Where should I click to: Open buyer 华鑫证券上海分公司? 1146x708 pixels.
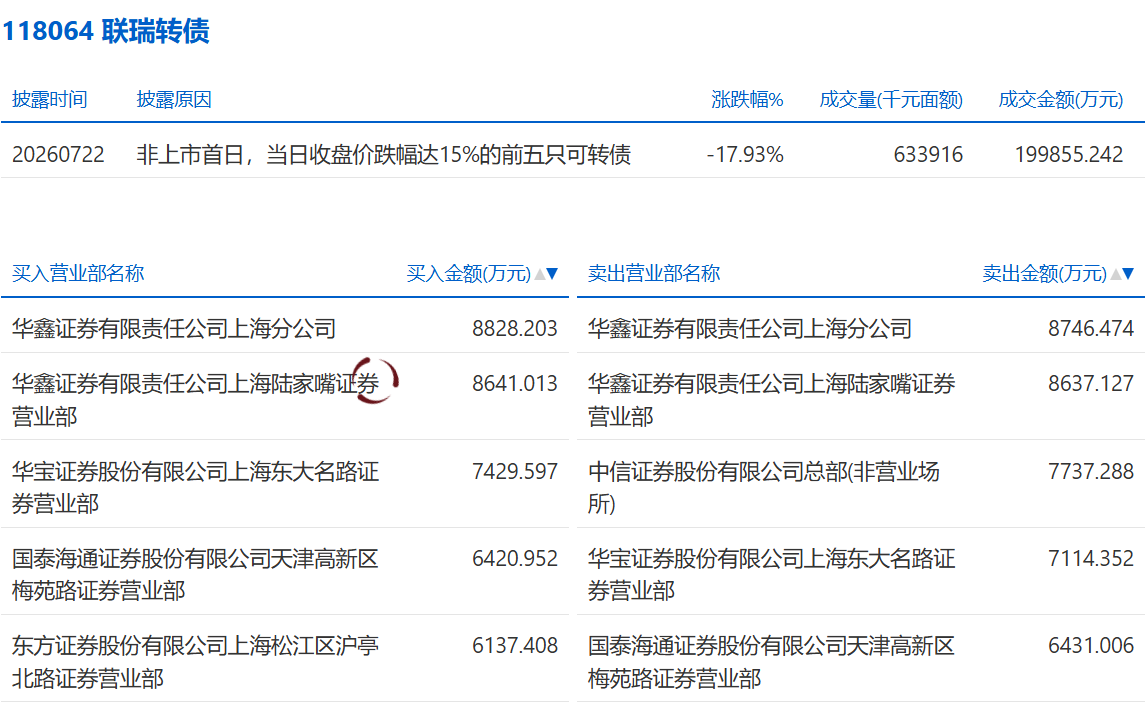pos(174,329)
